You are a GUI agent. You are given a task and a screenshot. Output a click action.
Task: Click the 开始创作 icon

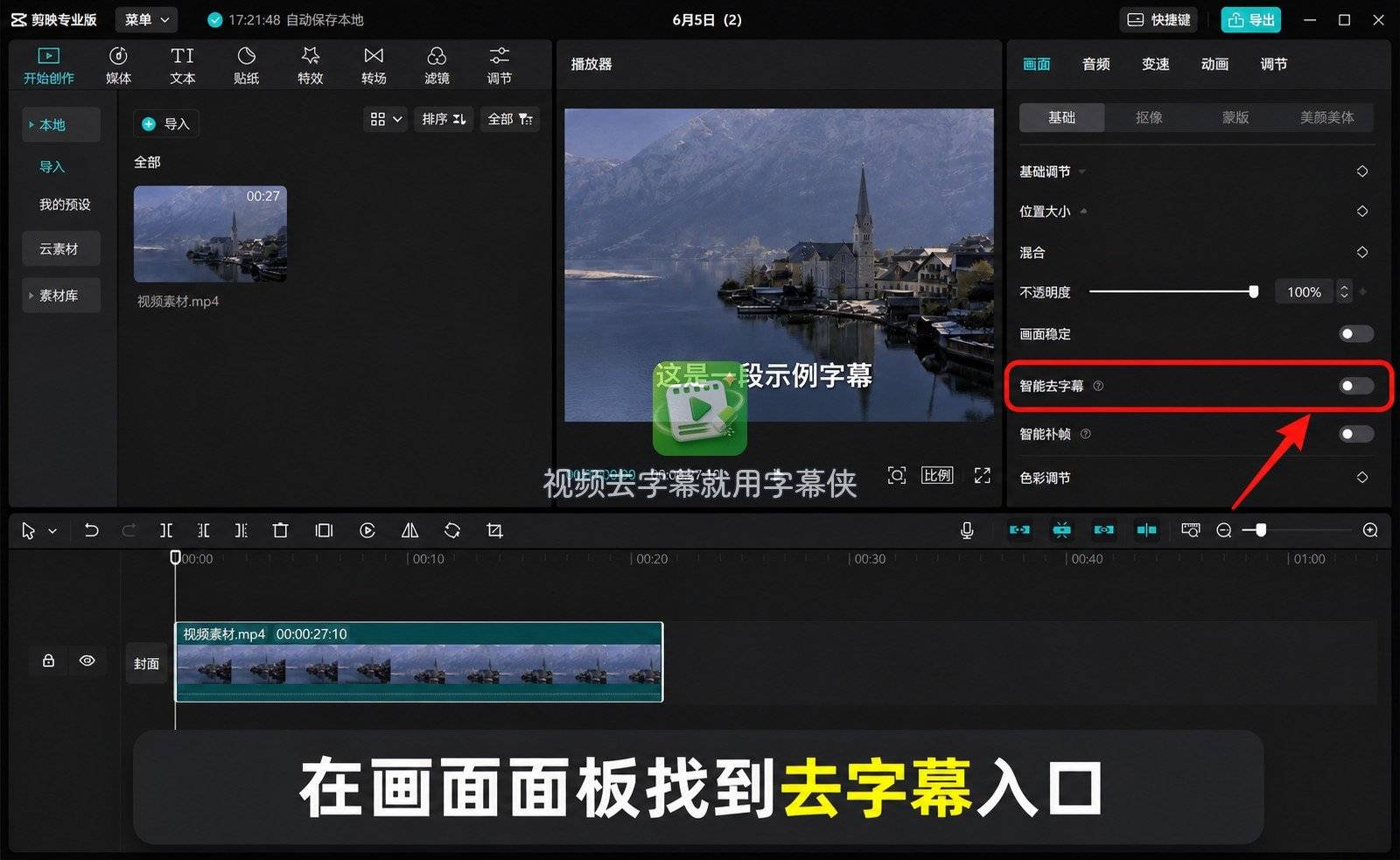tap(49, 56)
